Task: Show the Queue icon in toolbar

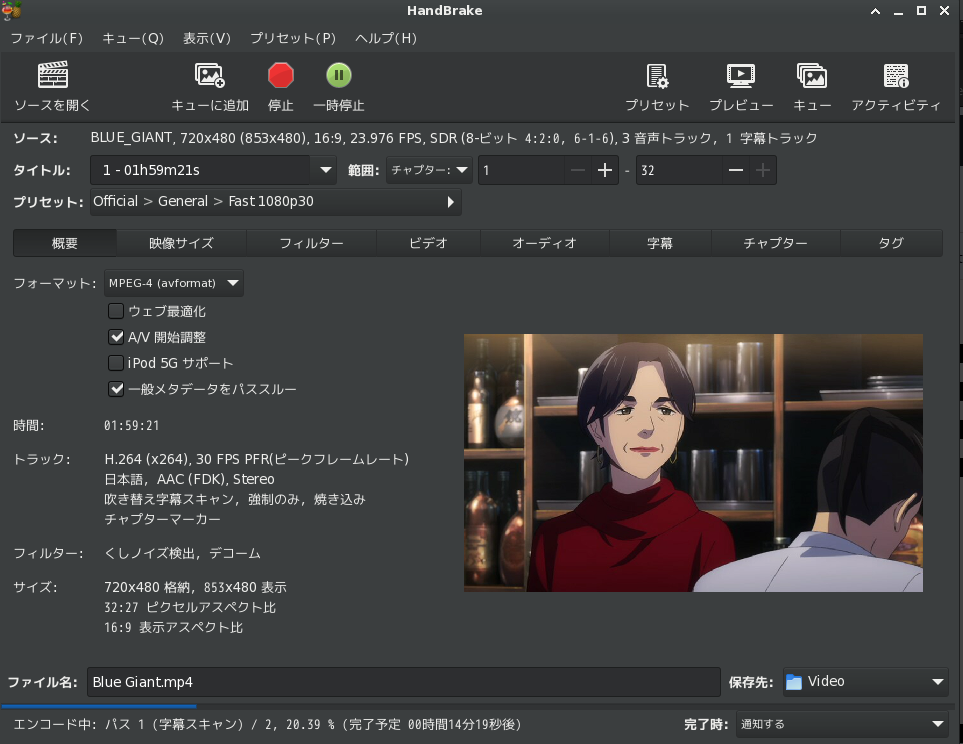Action: (812, 76)
